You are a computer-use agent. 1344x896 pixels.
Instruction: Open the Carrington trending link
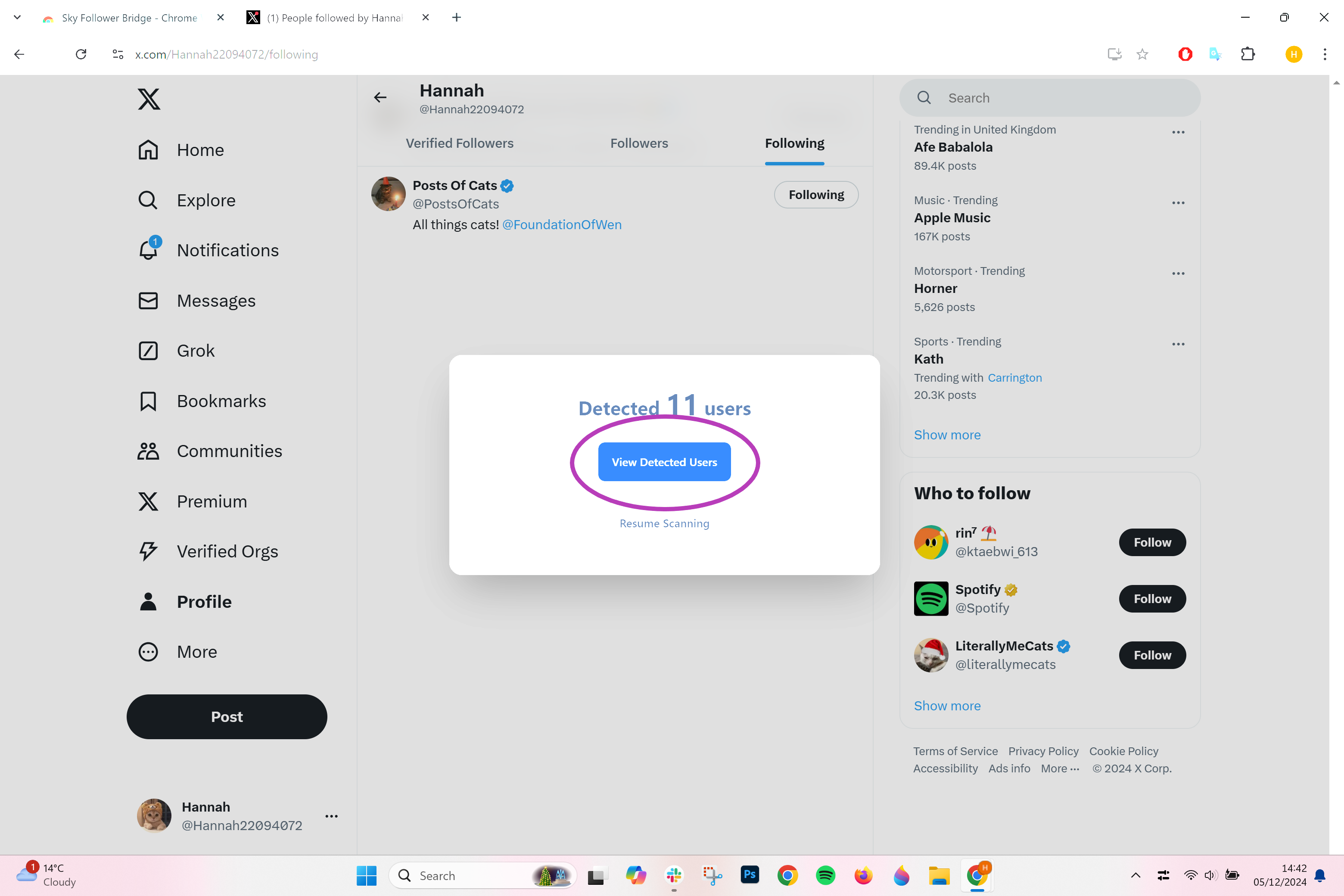[x=1014, y=378]
